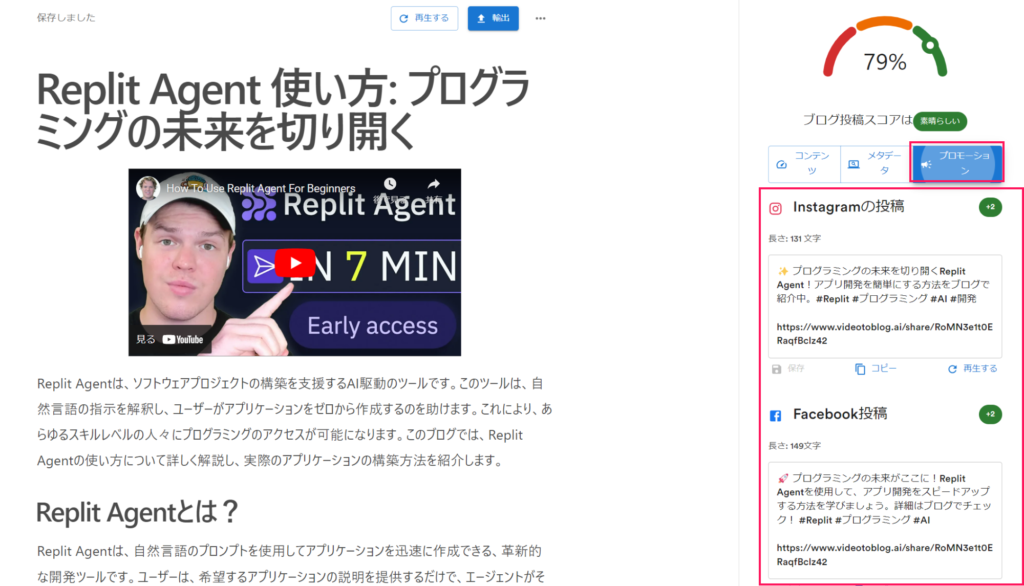Viewport: 1024px width, 586px height.
Task: Click the 79% score gauge
Action: [x=885, y=49]
